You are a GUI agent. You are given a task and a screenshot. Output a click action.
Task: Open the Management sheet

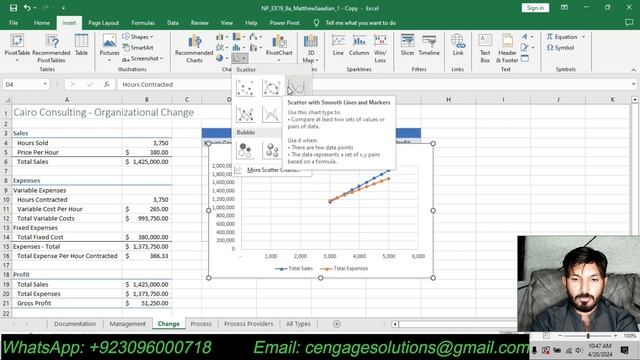(127, 324)
